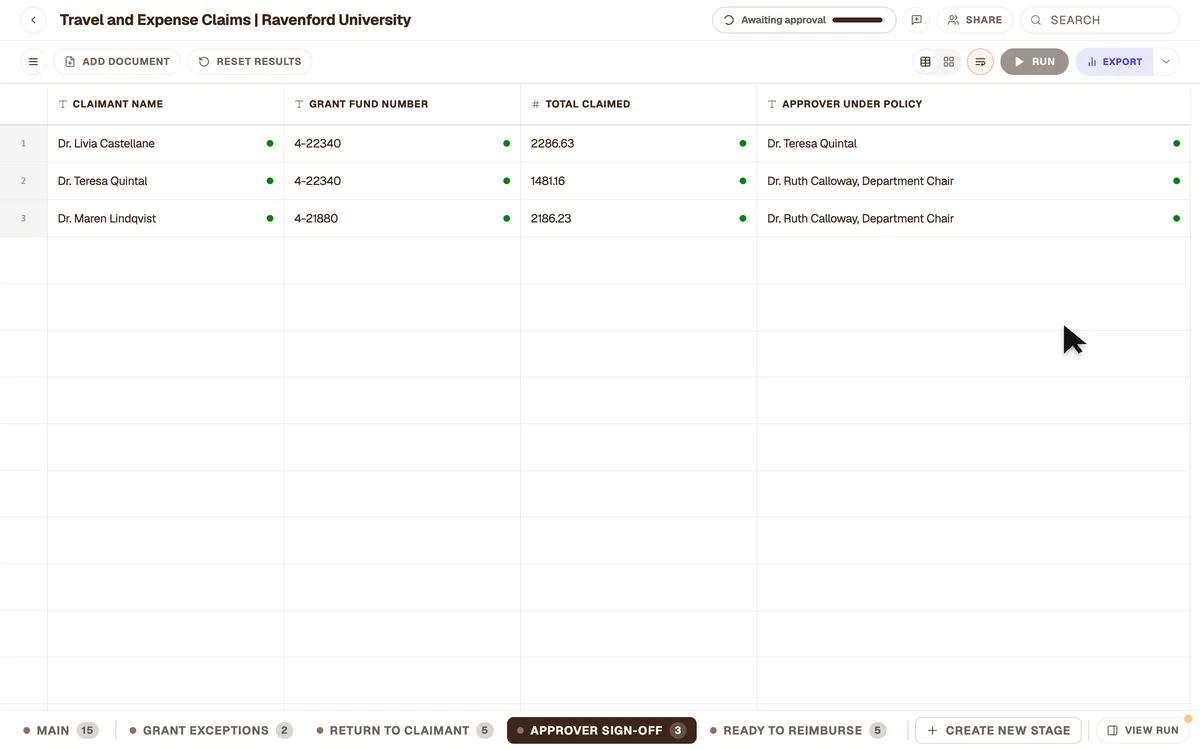Select the Approver Sign-Off tab
The image size is (1200, 750).
pos(602,731)
